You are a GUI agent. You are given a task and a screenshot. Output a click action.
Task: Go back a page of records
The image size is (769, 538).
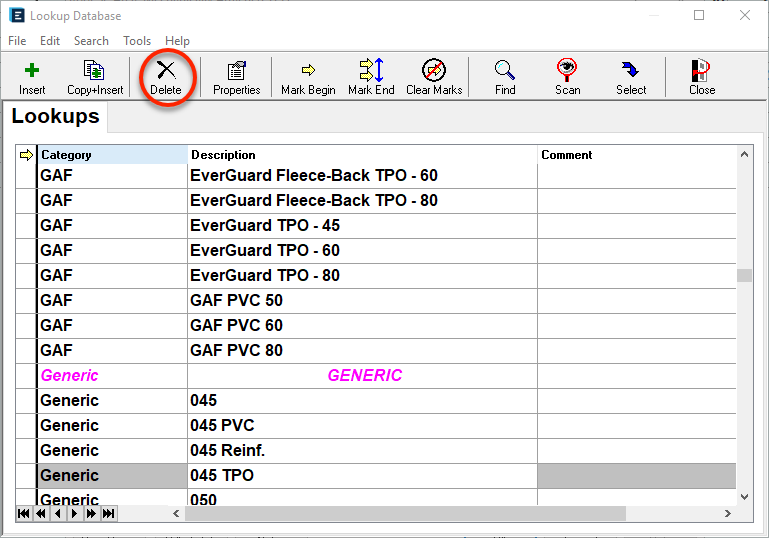pyautogui.click(x=41, y=513)
